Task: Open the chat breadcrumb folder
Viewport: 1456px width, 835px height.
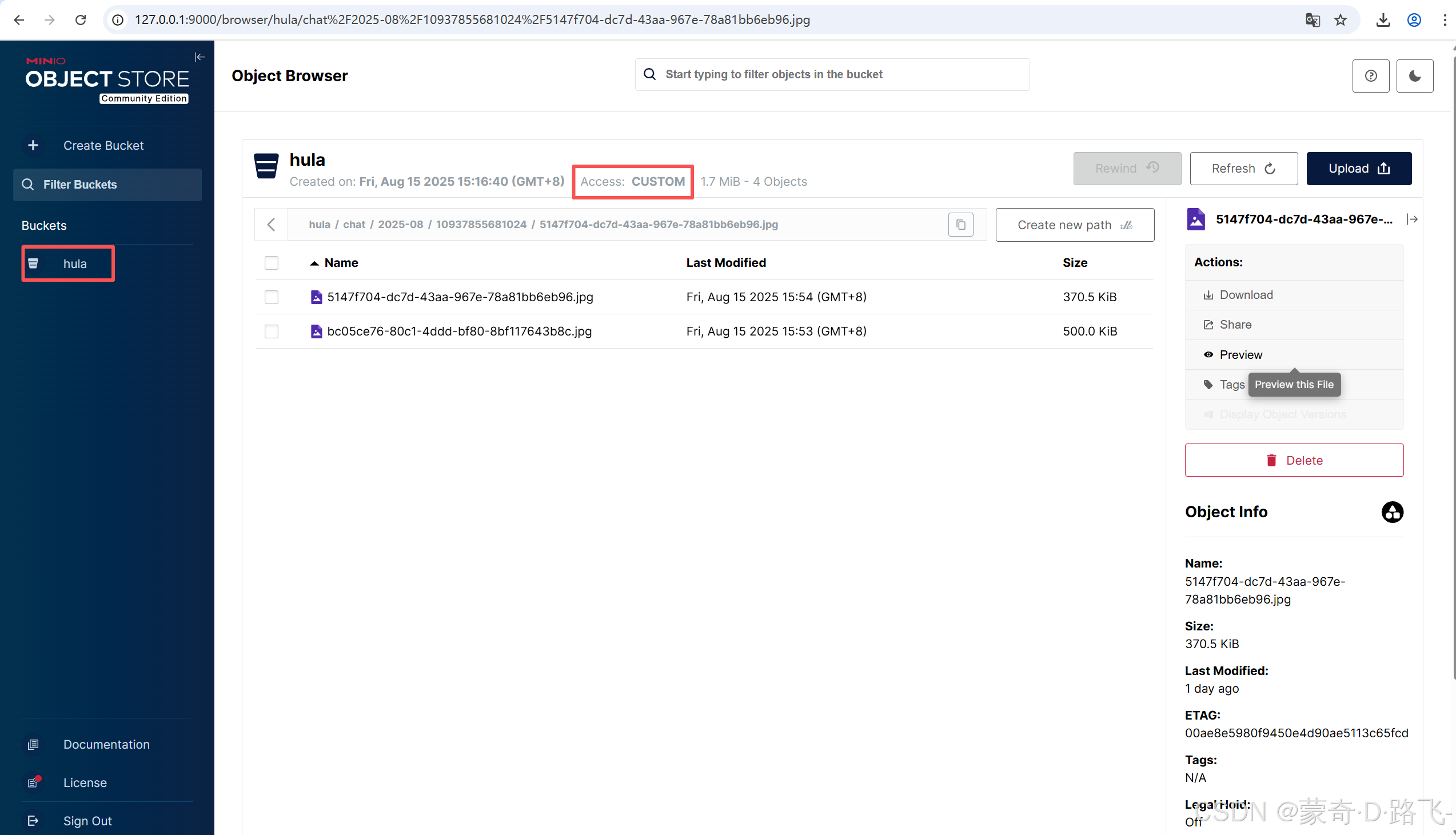Action: 354,224
